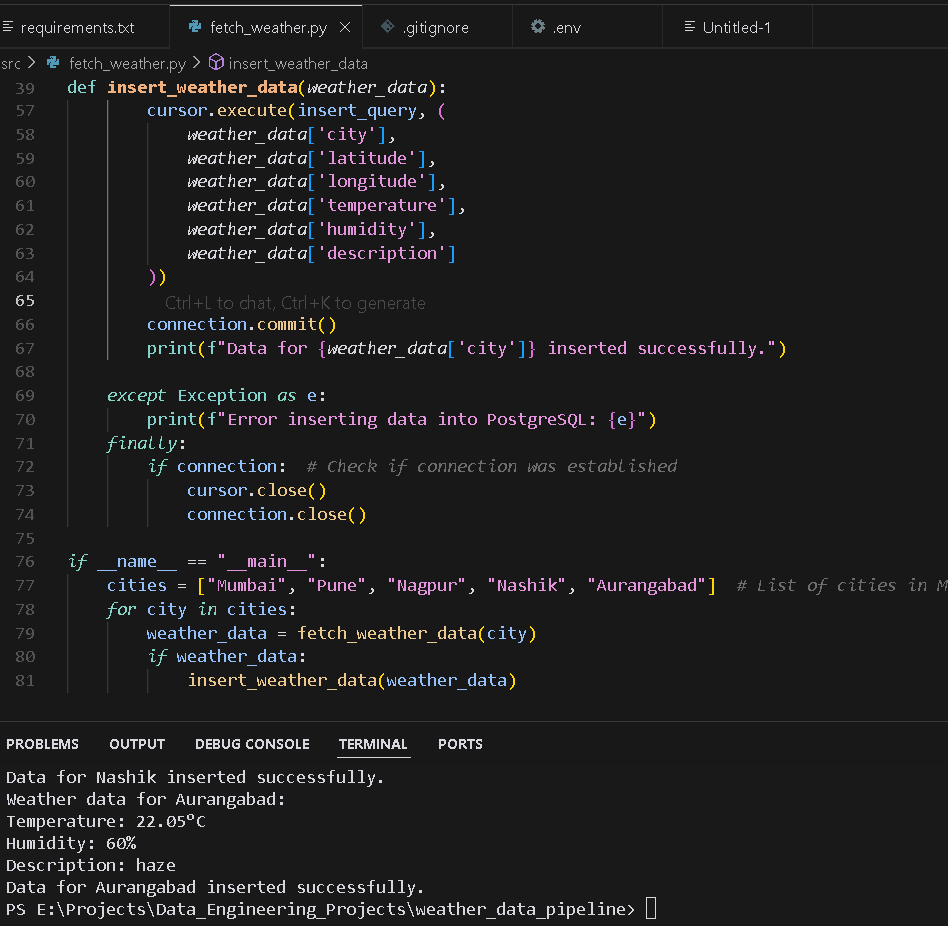The image size is (948, 926).
Task: Click weather_data['description'] on line 63
Action: pyautogui.click(x=321, y=253)
